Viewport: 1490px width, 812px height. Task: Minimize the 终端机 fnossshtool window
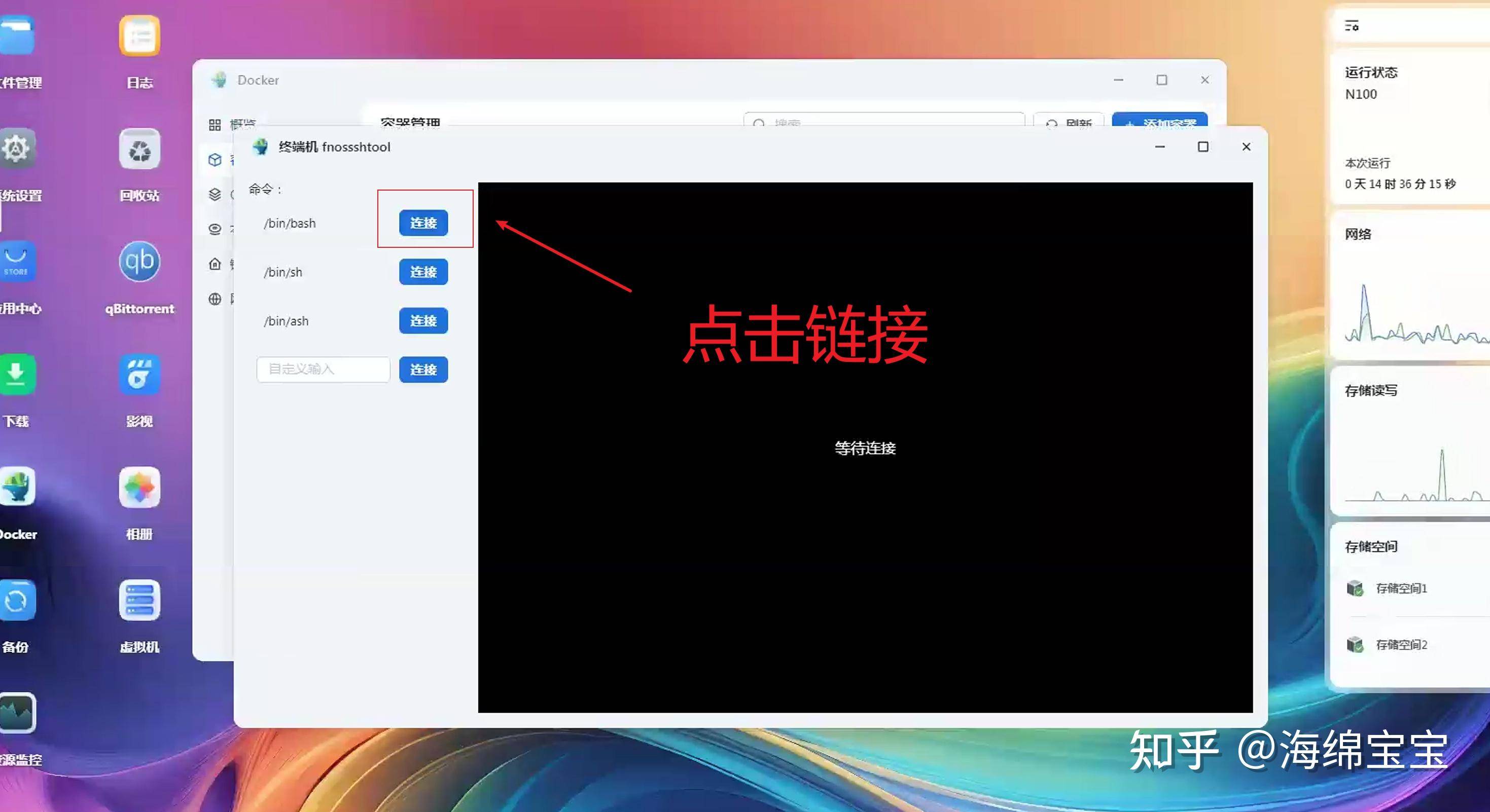point(1160,147)
